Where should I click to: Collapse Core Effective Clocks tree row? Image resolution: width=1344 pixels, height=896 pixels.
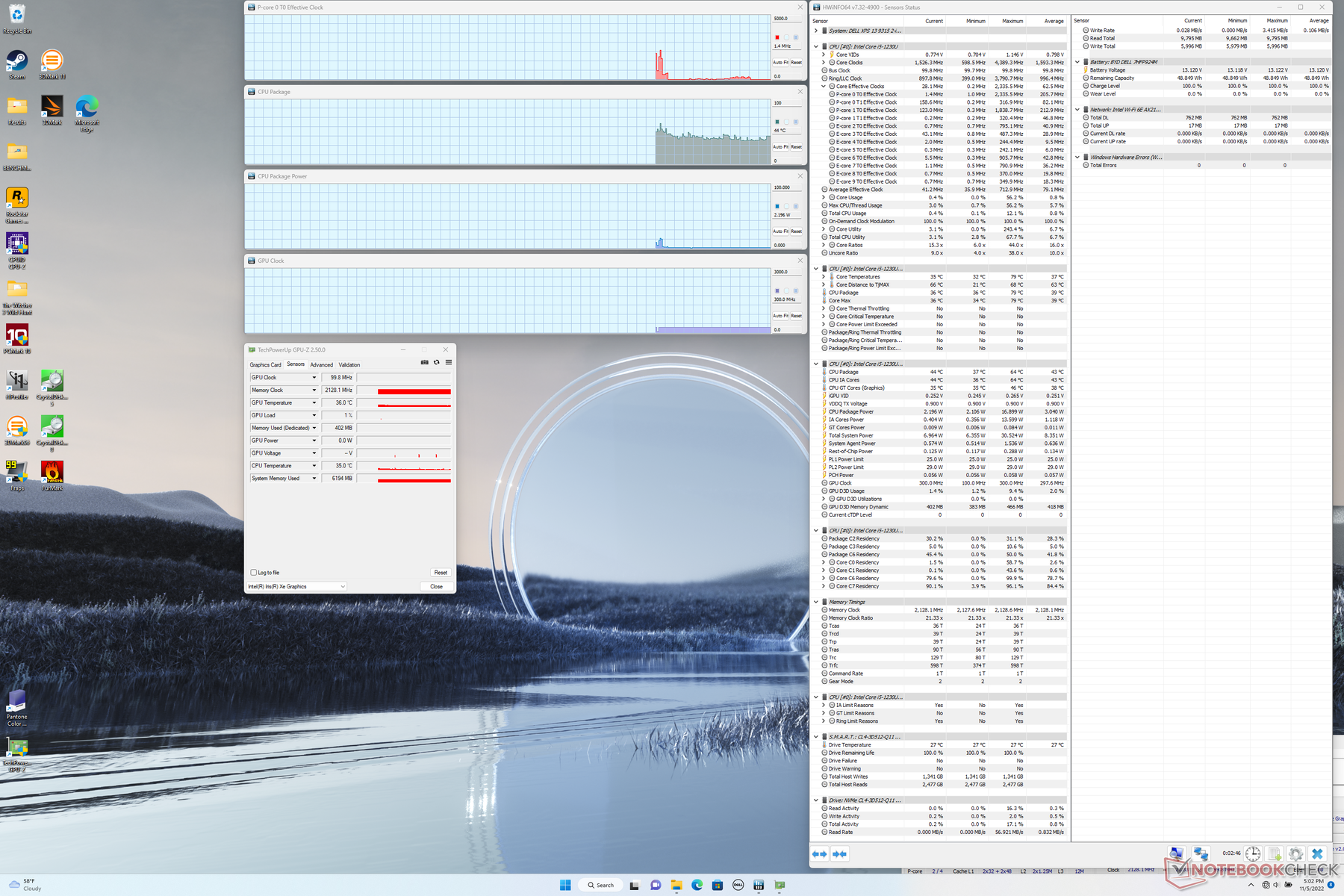824,87
